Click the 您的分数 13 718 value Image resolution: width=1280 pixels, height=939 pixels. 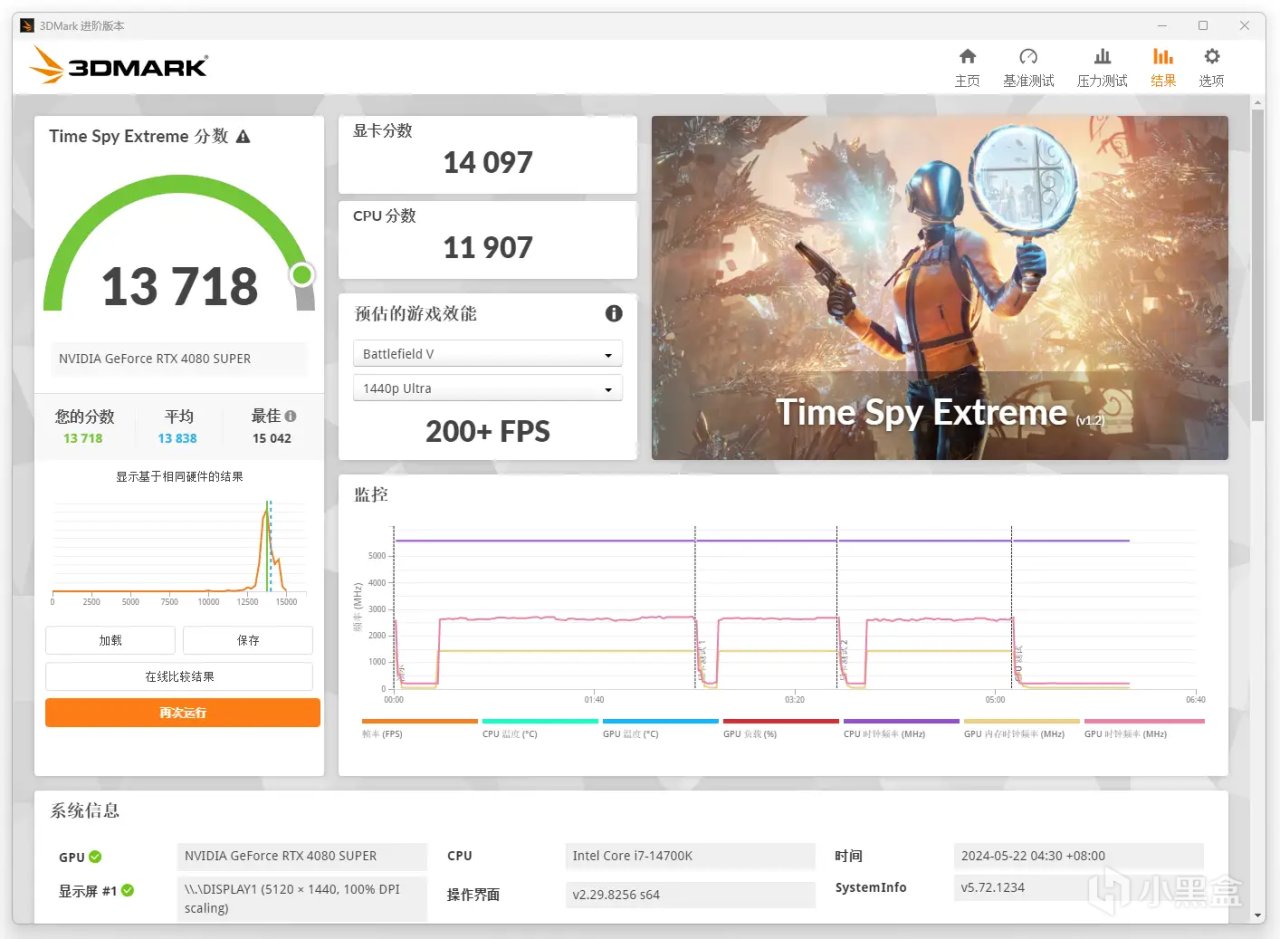[83, 438]
